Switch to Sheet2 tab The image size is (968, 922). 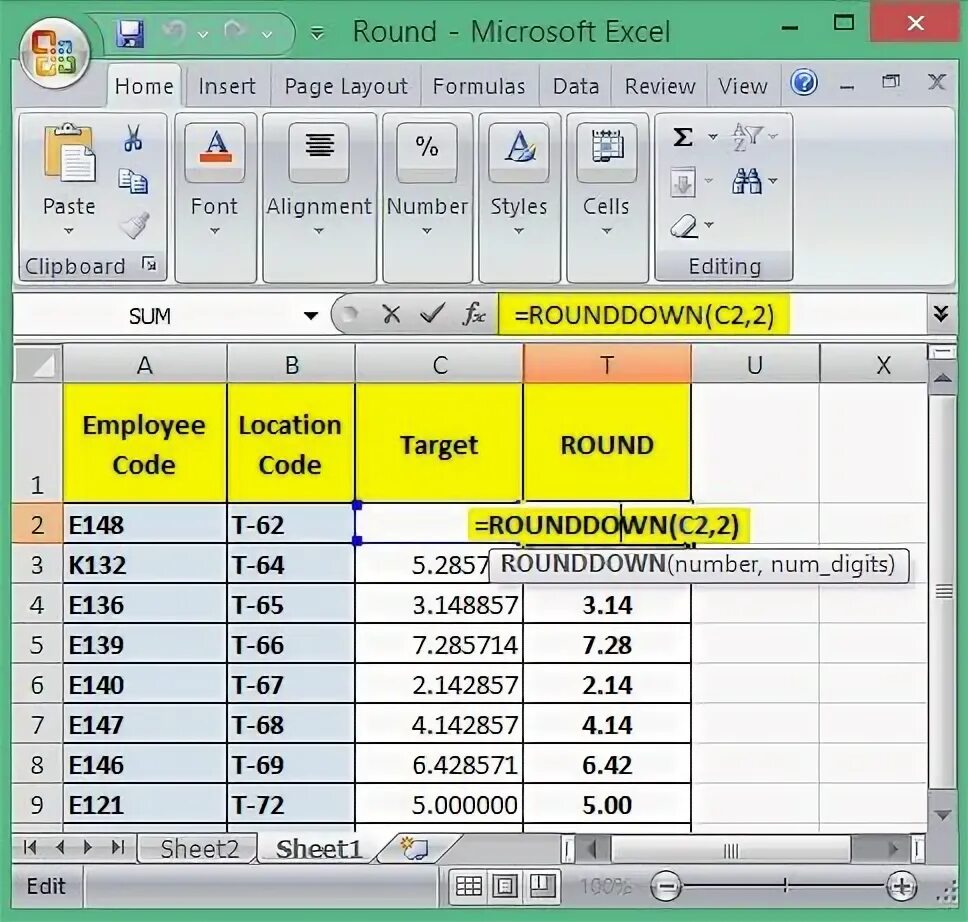tap(199, 849)
